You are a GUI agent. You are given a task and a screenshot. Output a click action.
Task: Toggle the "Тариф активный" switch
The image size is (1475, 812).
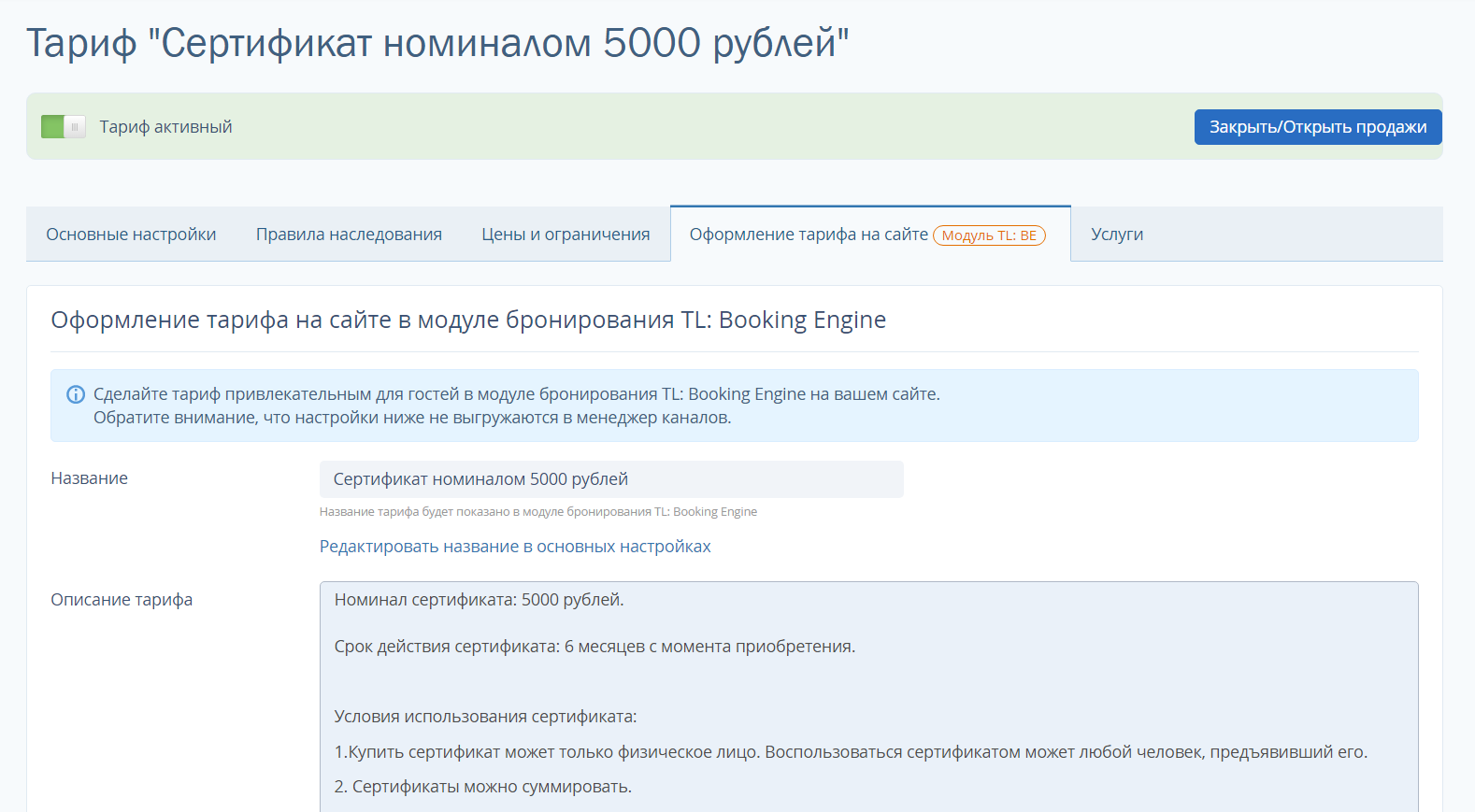click(64, 126)
